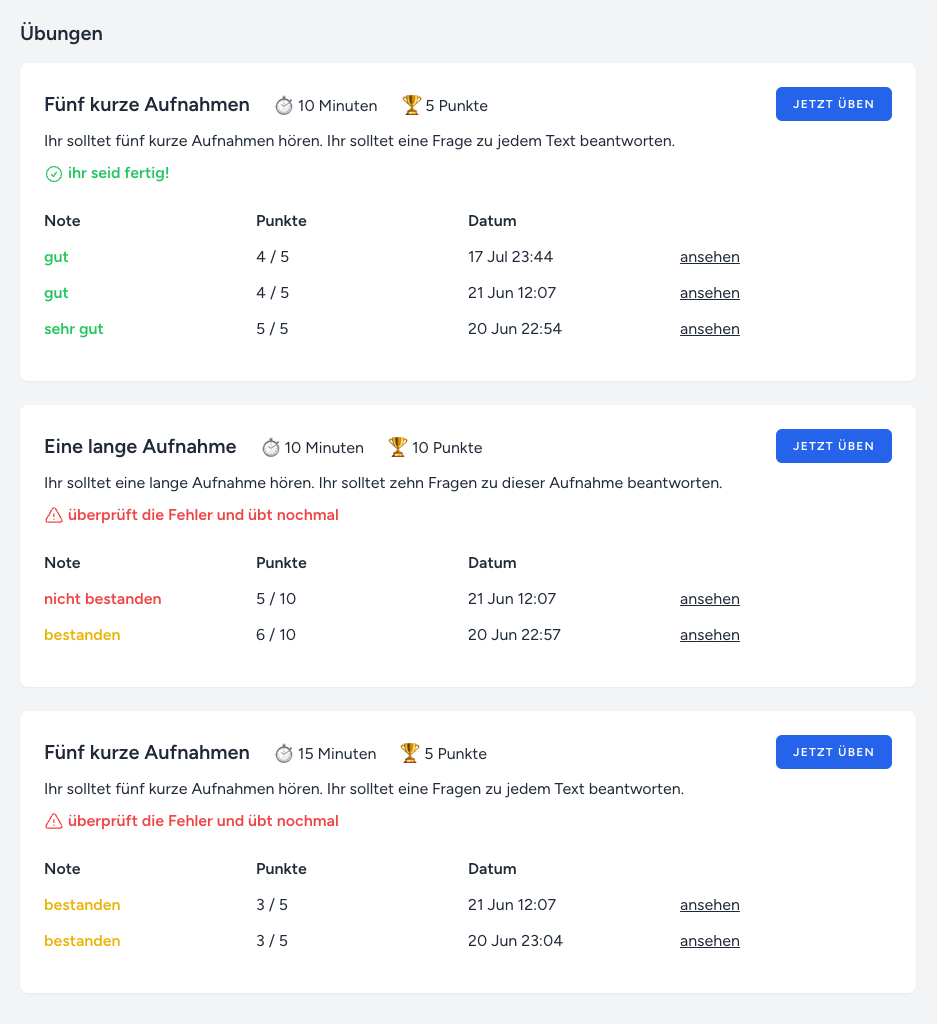937x1024 pixels.
Task: Click the green checkmark beside ihr seid fertig
Action: coord(54,174)
